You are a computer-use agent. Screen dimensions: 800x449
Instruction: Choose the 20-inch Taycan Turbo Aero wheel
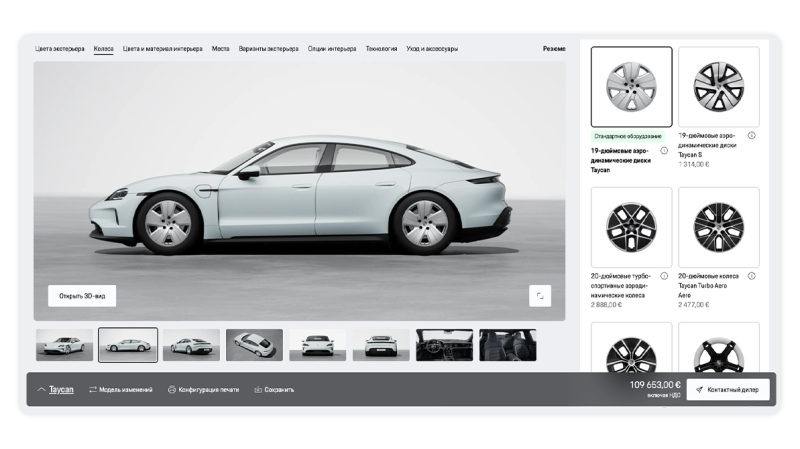(x=719, y=227)
